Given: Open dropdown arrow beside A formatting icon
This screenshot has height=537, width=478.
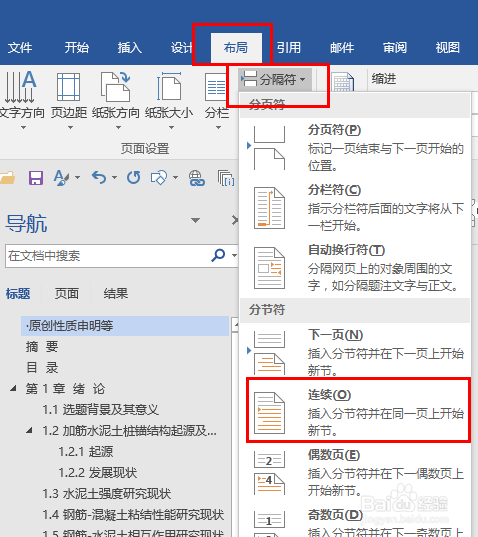Looking at the screenshot, I should point(77,177).
